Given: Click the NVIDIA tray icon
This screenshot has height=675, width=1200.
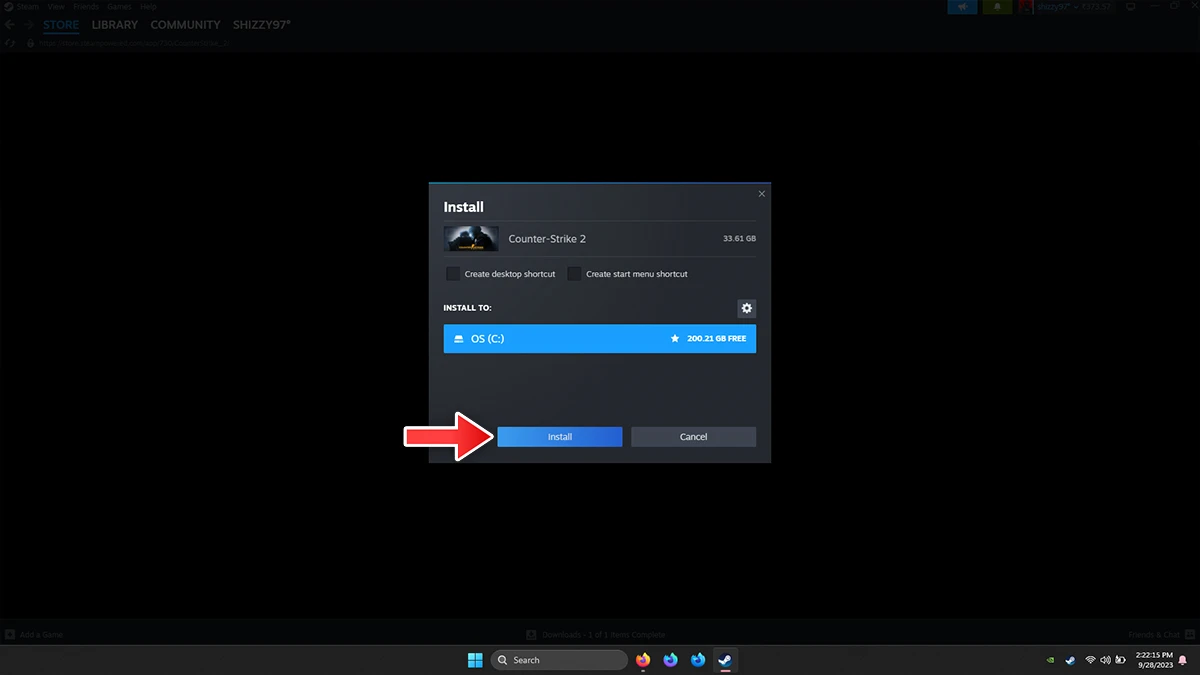Looking at the screenshot, I should (1049, 660).
